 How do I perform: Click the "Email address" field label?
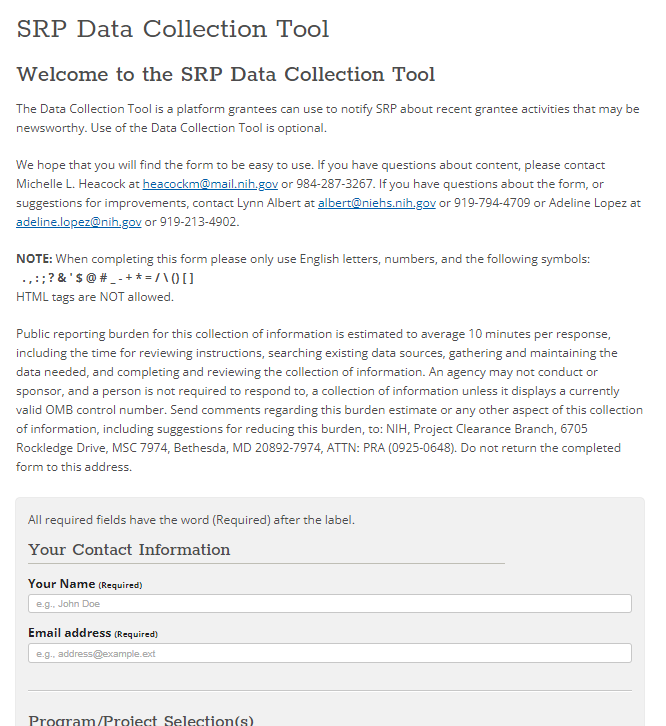69,633
